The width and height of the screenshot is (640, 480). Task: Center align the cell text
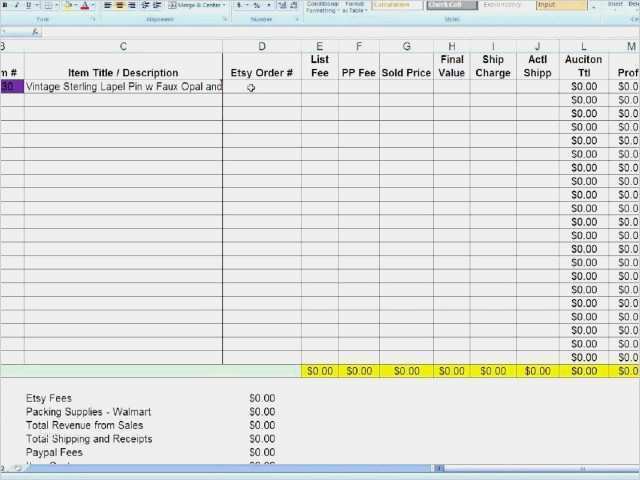(x=120, y=6)
